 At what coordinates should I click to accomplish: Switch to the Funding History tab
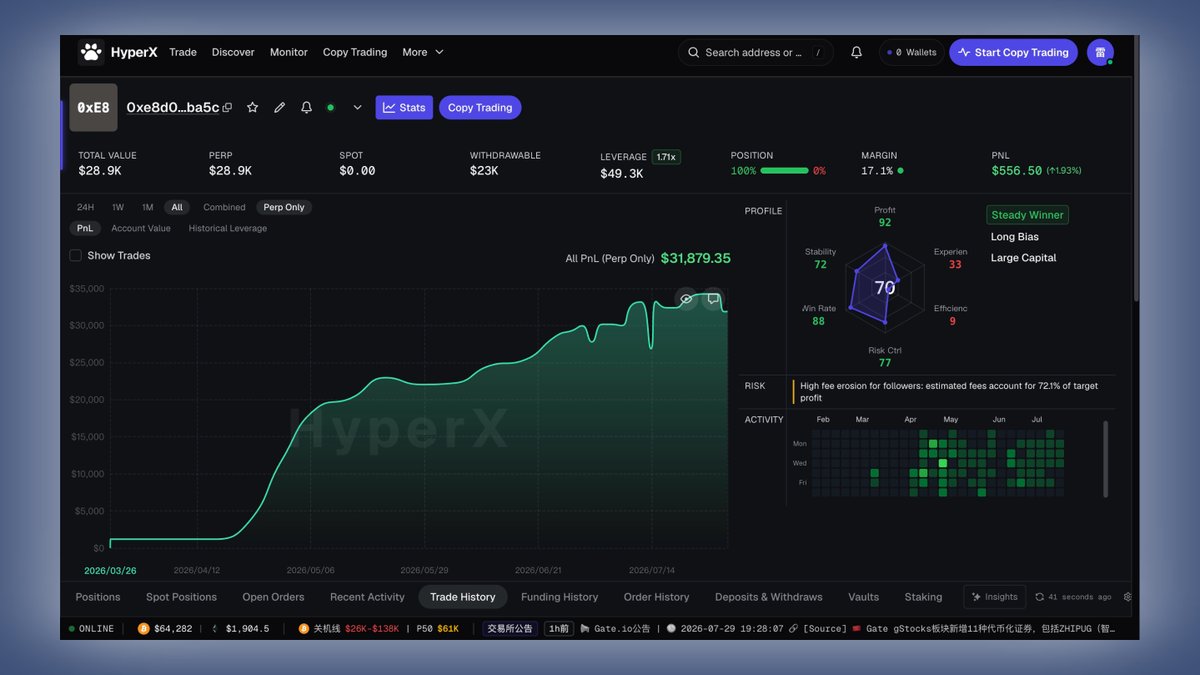click(x=560, y=597)
